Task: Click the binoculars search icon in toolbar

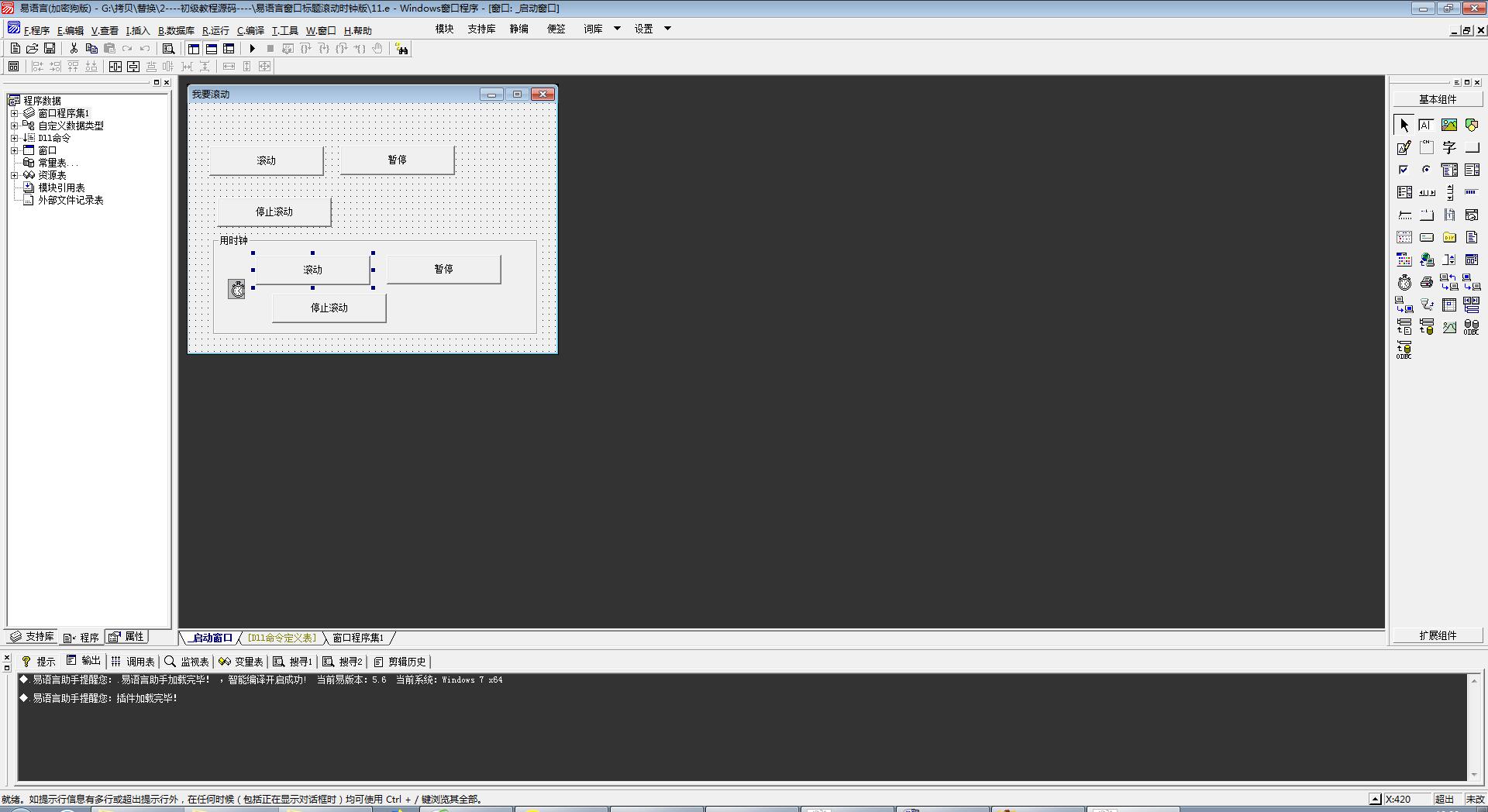Action: click(401, 49)
